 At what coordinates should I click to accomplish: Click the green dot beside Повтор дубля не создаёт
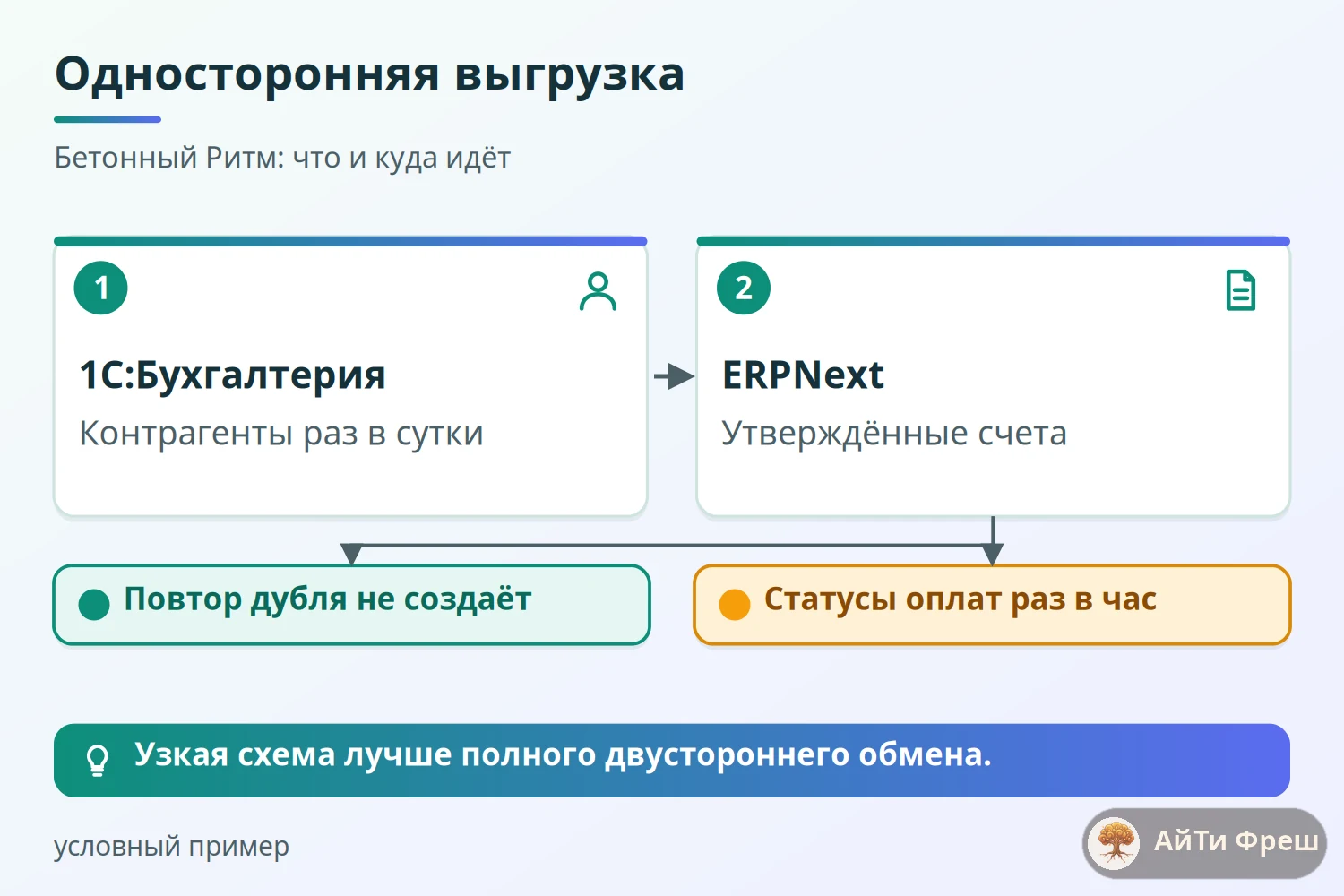click(94, 605)
